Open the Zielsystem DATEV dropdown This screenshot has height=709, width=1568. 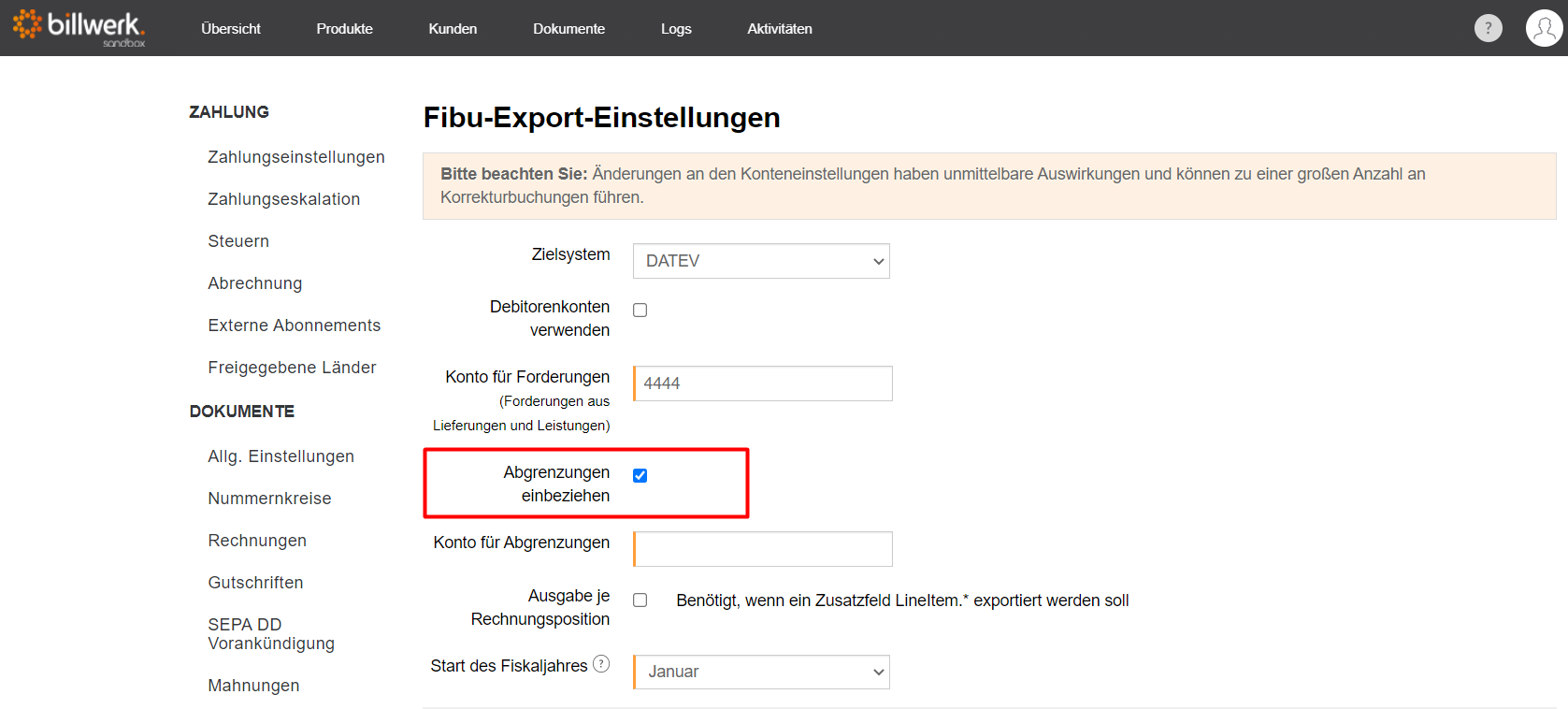tap(761, 261)
